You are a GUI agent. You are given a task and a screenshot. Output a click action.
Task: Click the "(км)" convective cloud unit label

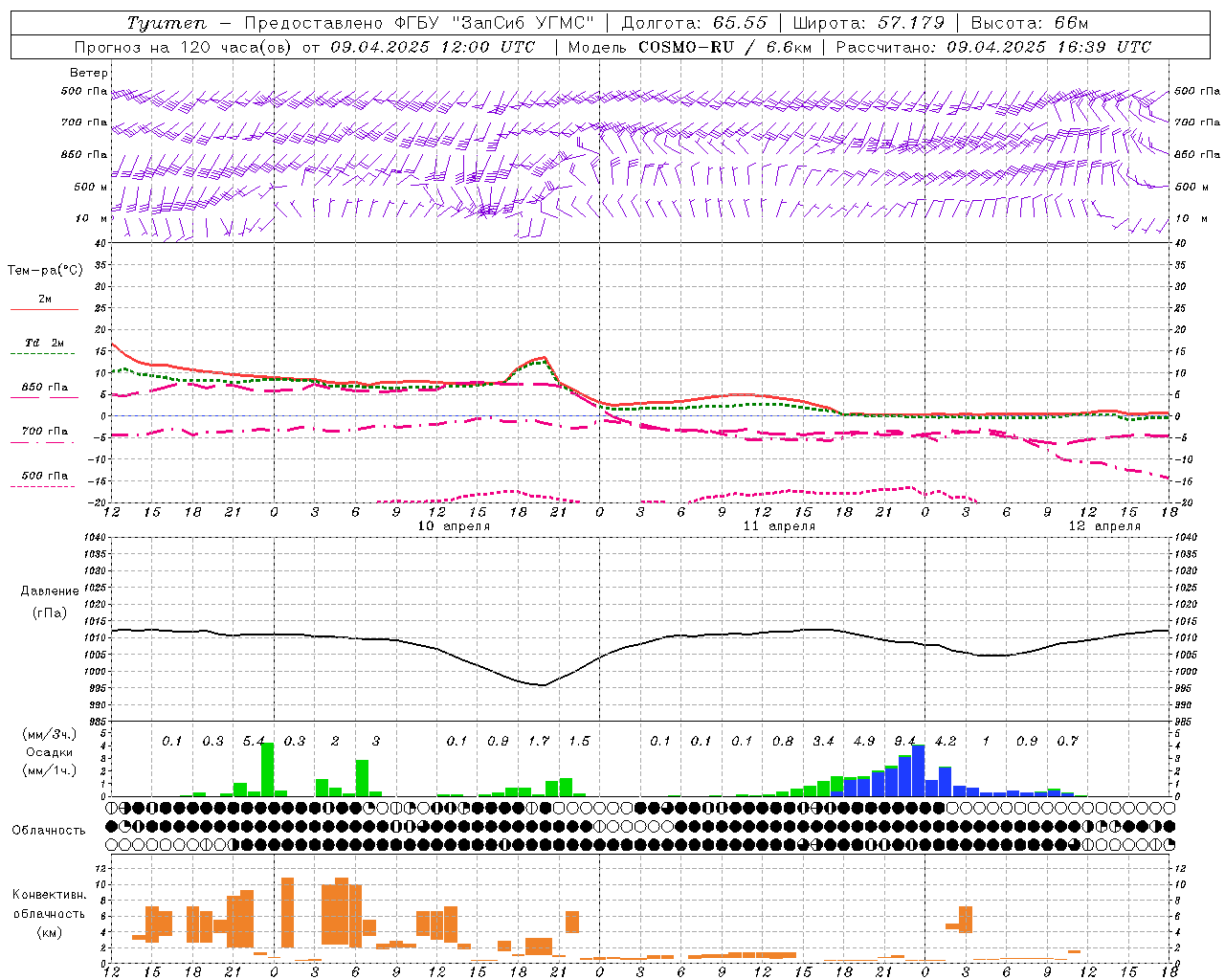tap(49, 932)
